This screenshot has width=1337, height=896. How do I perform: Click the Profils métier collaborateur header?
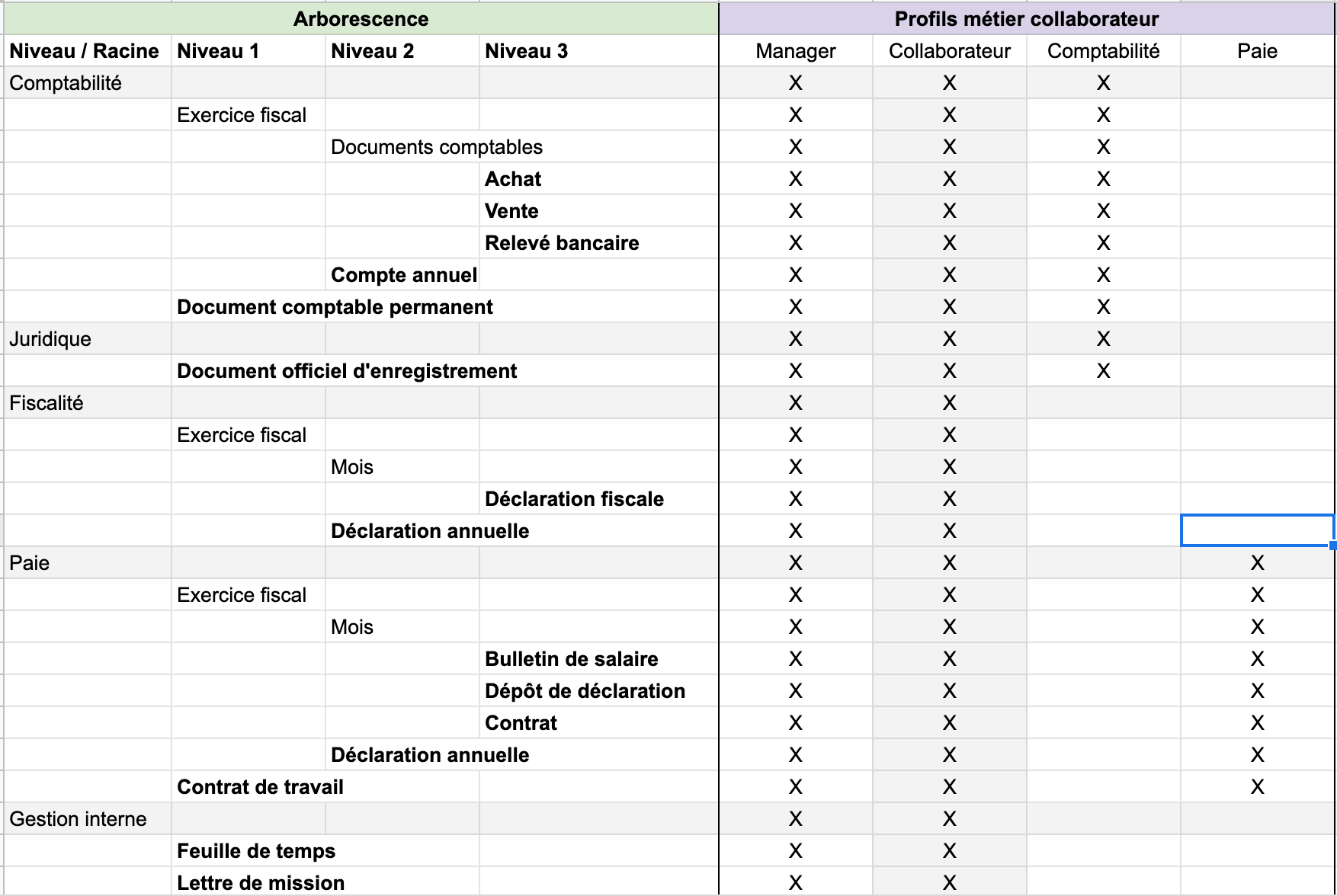click(1027, 19)
